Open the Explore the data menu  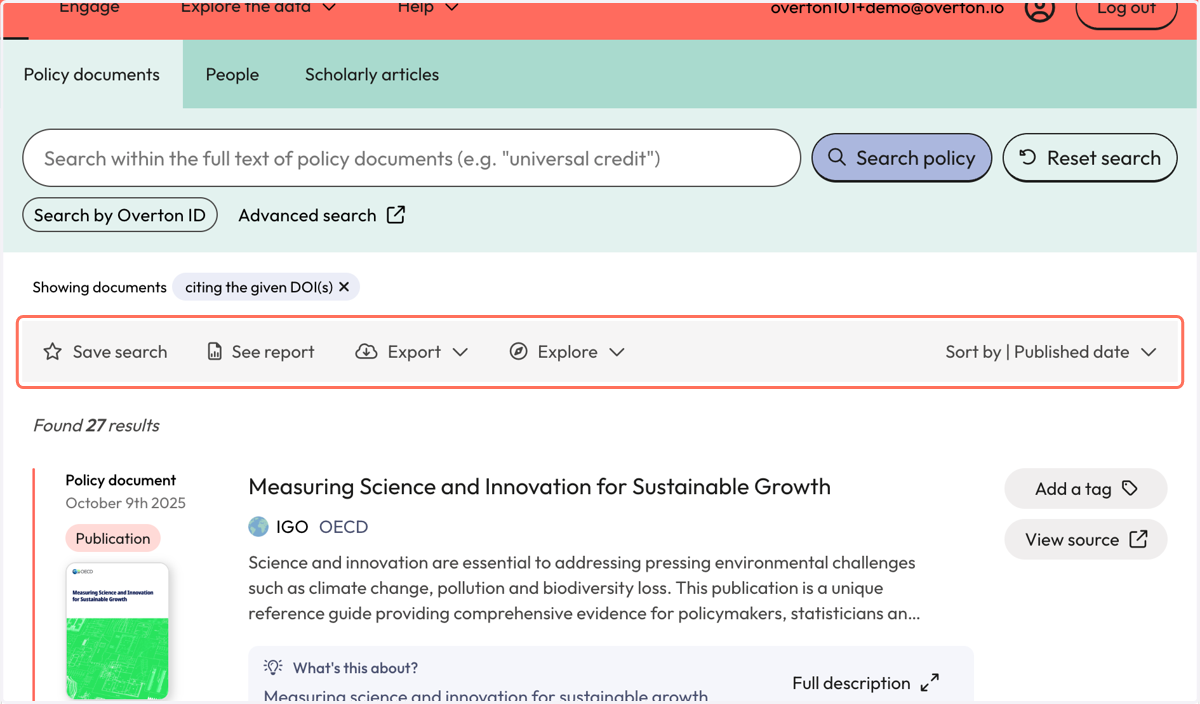(258, 8)
